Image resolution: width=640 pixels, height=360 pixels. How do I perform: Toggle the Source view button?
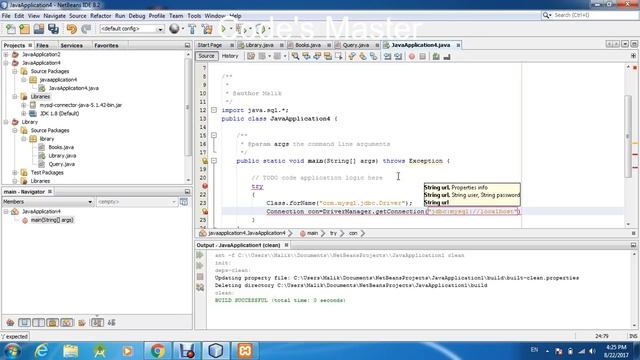(206, 56)
